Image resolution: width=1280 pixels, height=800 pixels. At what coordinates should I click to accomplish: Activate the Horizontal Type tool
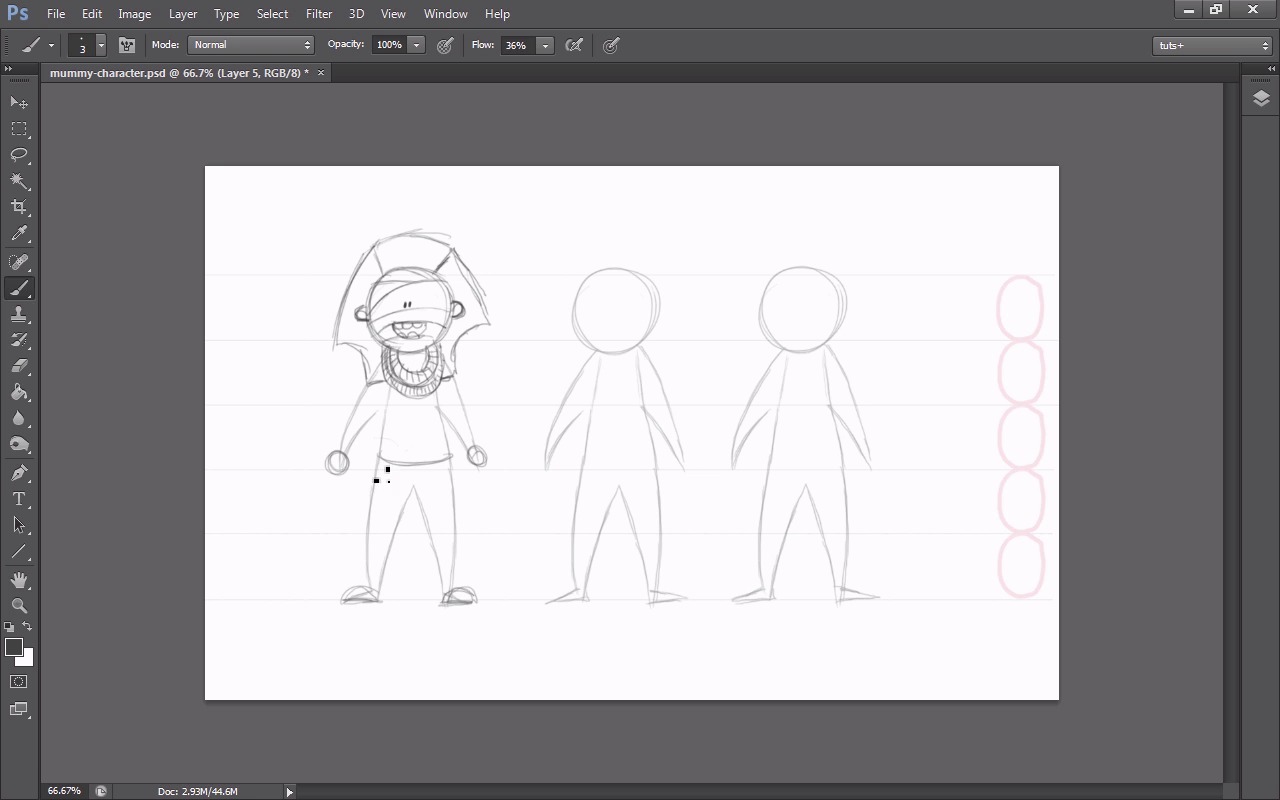pyautogui.click(x=19, y=499)
